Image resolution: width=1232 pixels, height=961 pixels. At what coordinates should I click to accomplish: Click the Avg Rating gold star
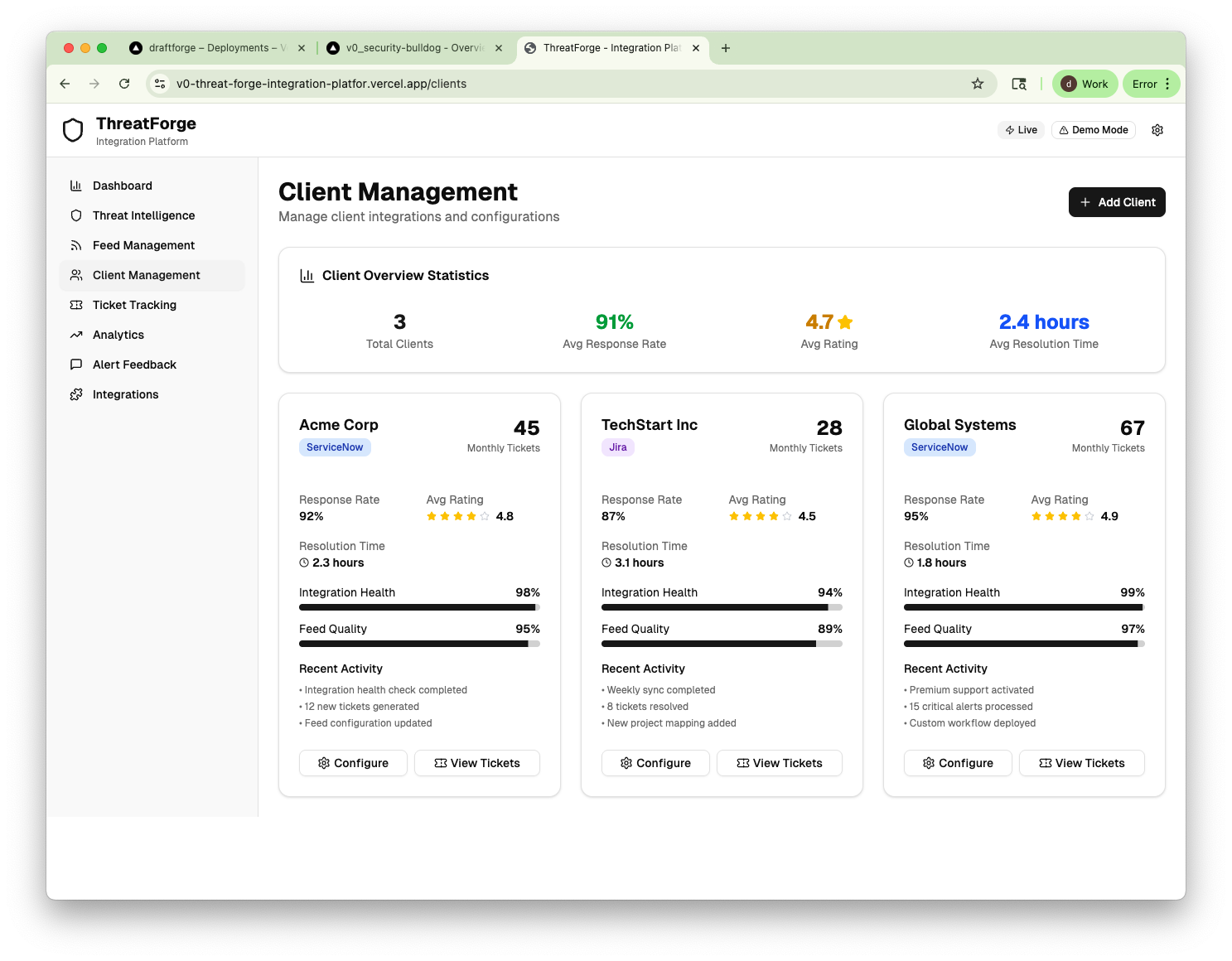[x=845, y=322]
